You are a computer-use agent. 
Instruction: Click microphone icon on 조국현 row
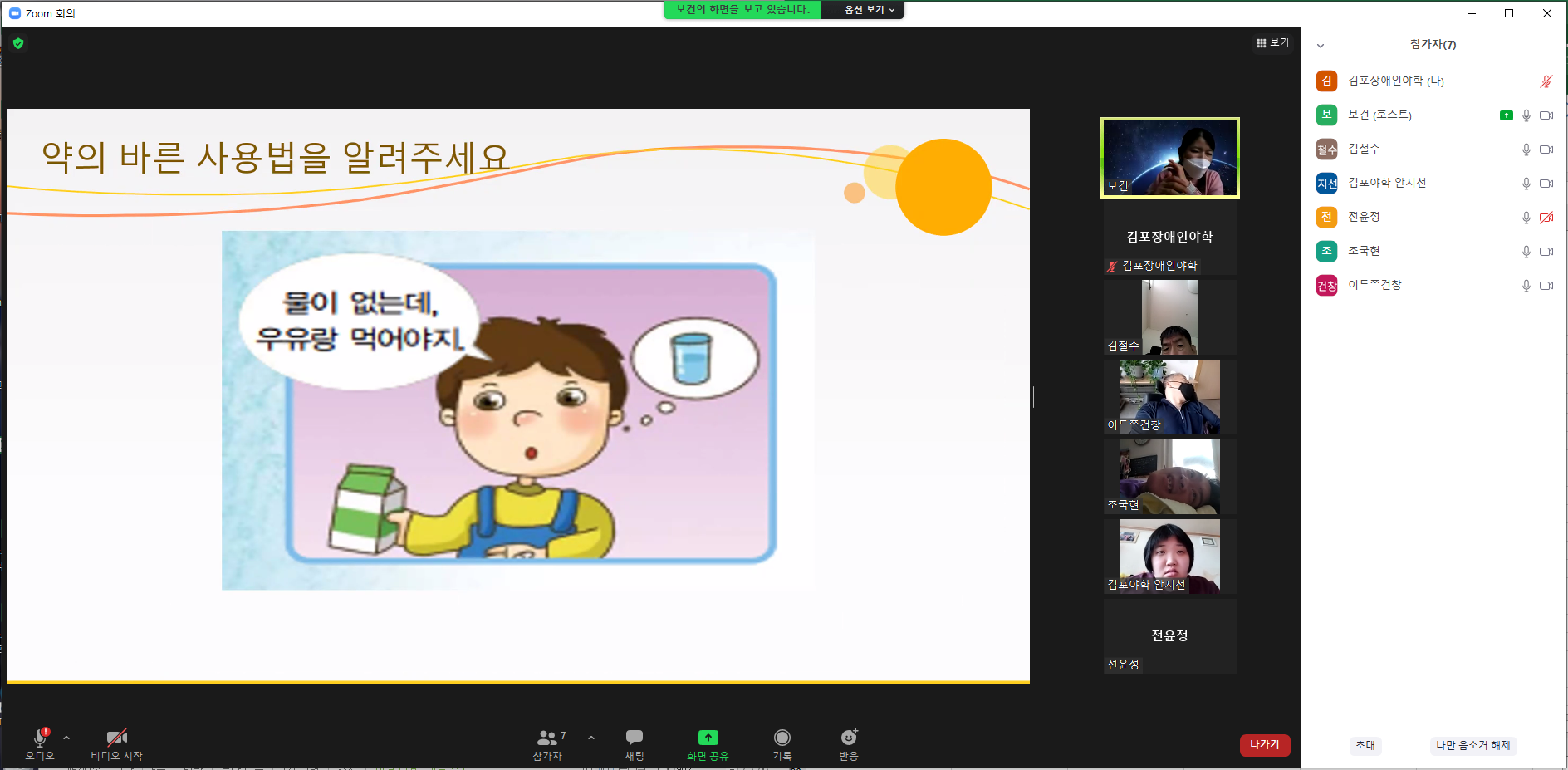coord(1526,252)
